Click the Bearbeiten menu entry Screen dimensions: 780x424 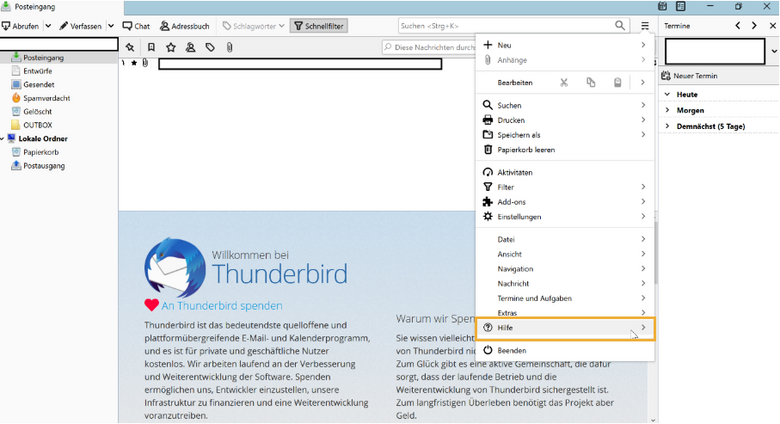(515, 83)
